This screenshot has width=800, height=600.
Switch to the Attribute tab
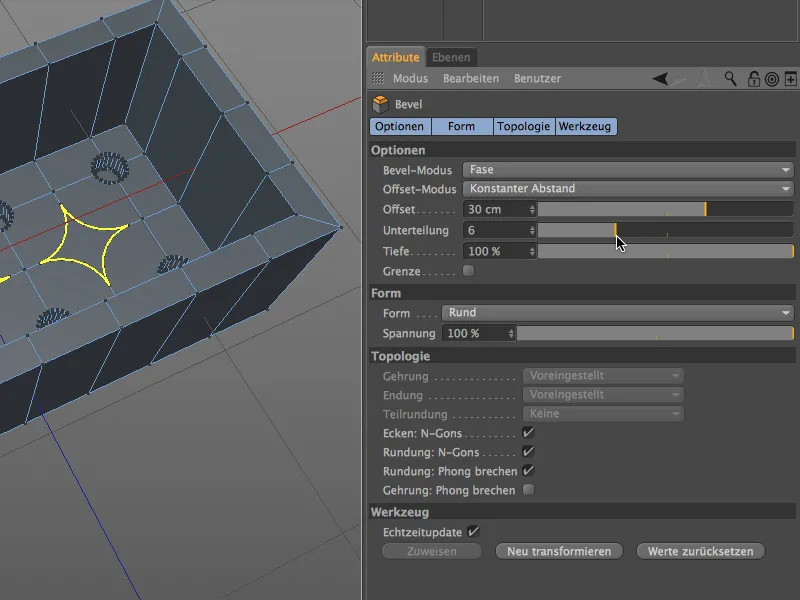click(395, 57)
